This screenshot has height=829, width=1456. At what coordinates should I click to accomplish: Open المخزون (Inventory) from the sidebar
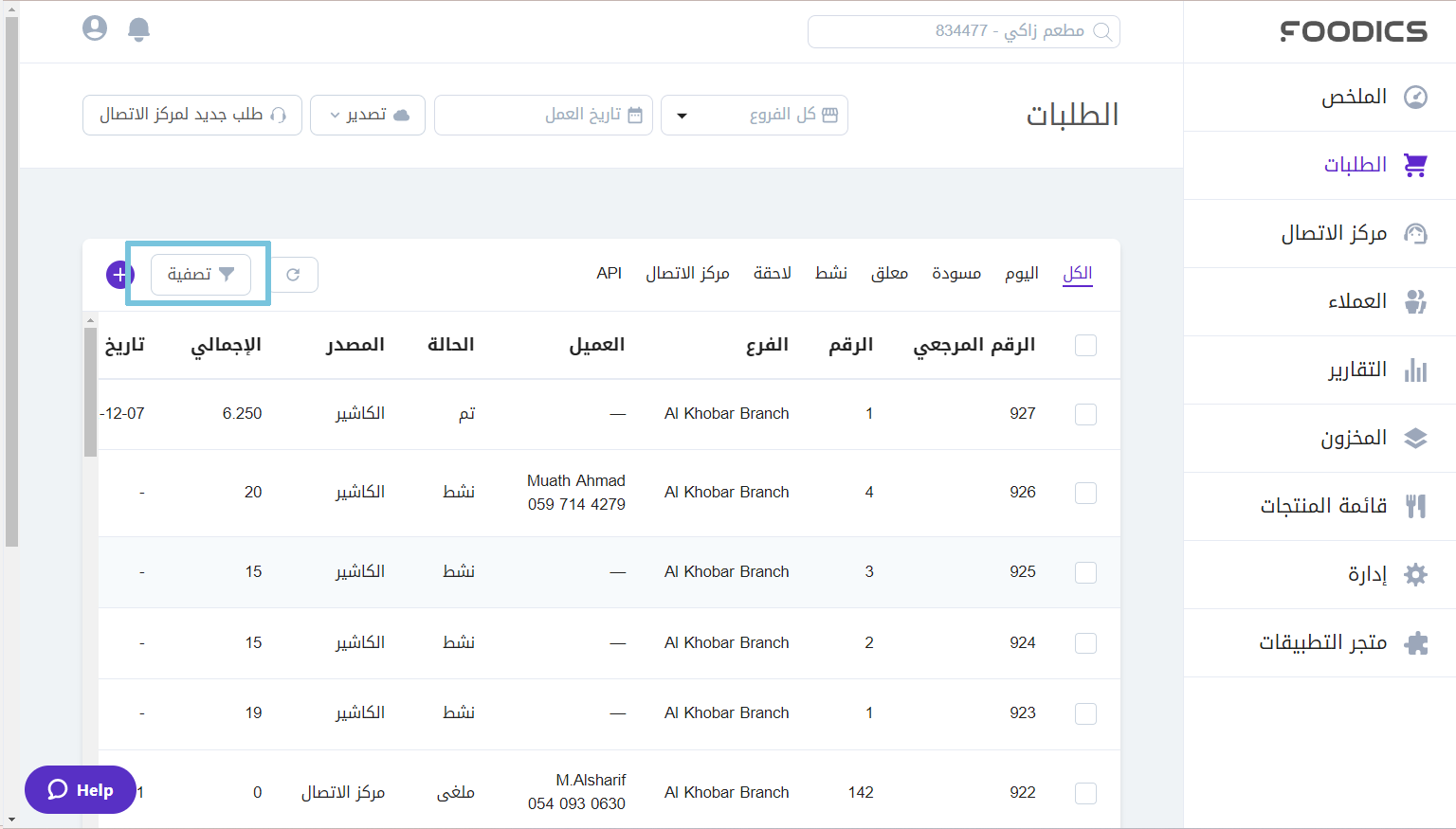1356,438
